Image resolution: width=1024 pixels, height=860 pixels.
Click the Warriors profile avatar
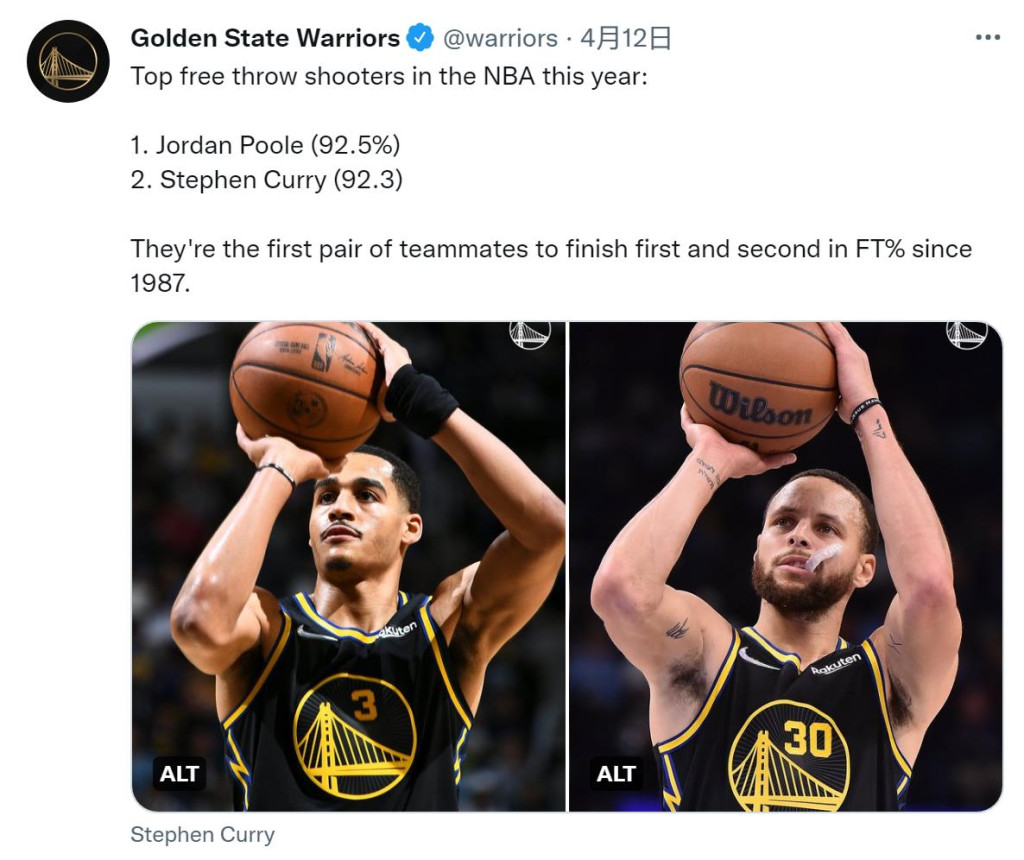(x=68, y=61)
